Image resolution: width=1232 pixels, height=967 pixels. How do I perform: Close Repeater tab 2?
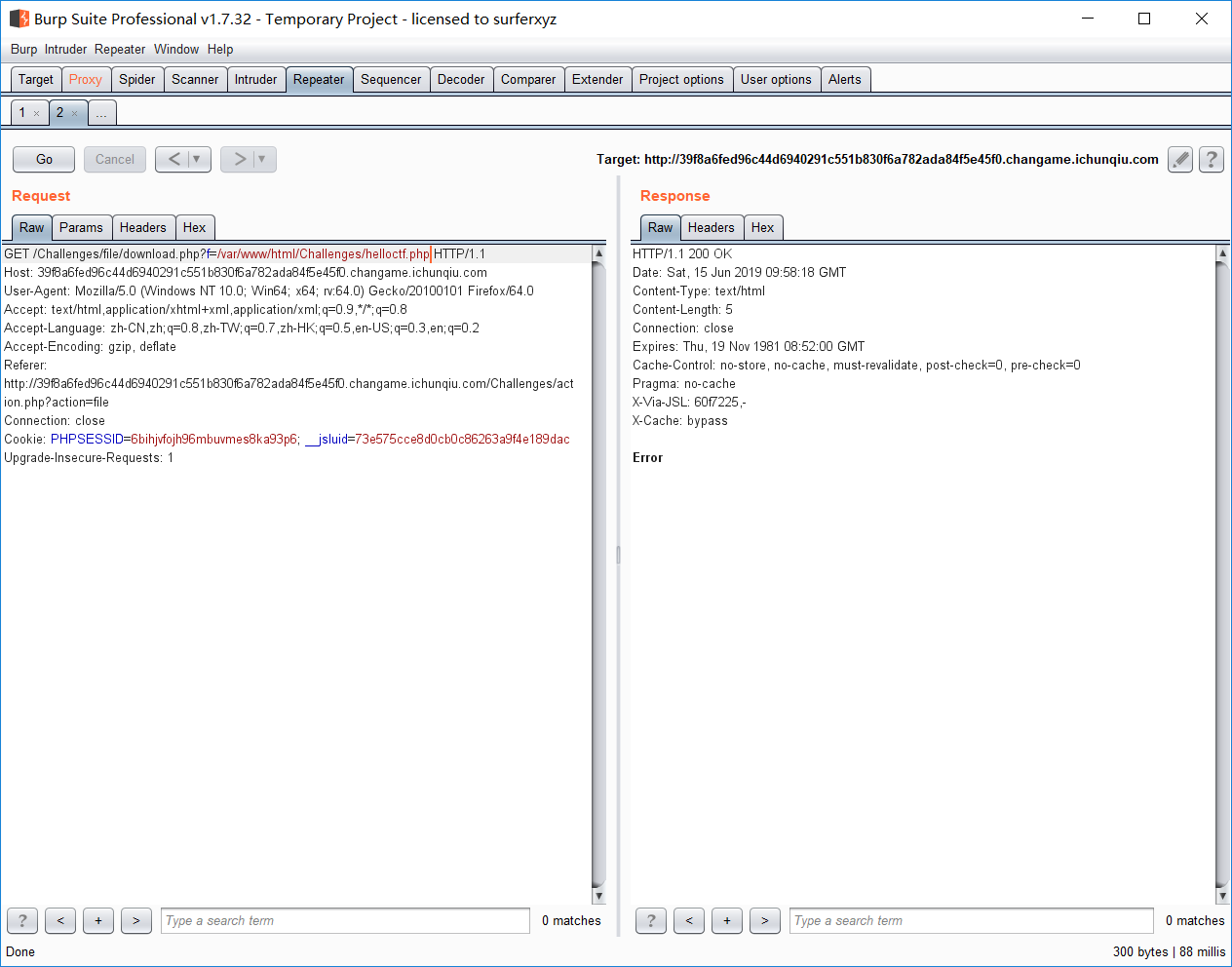(74, 114)
